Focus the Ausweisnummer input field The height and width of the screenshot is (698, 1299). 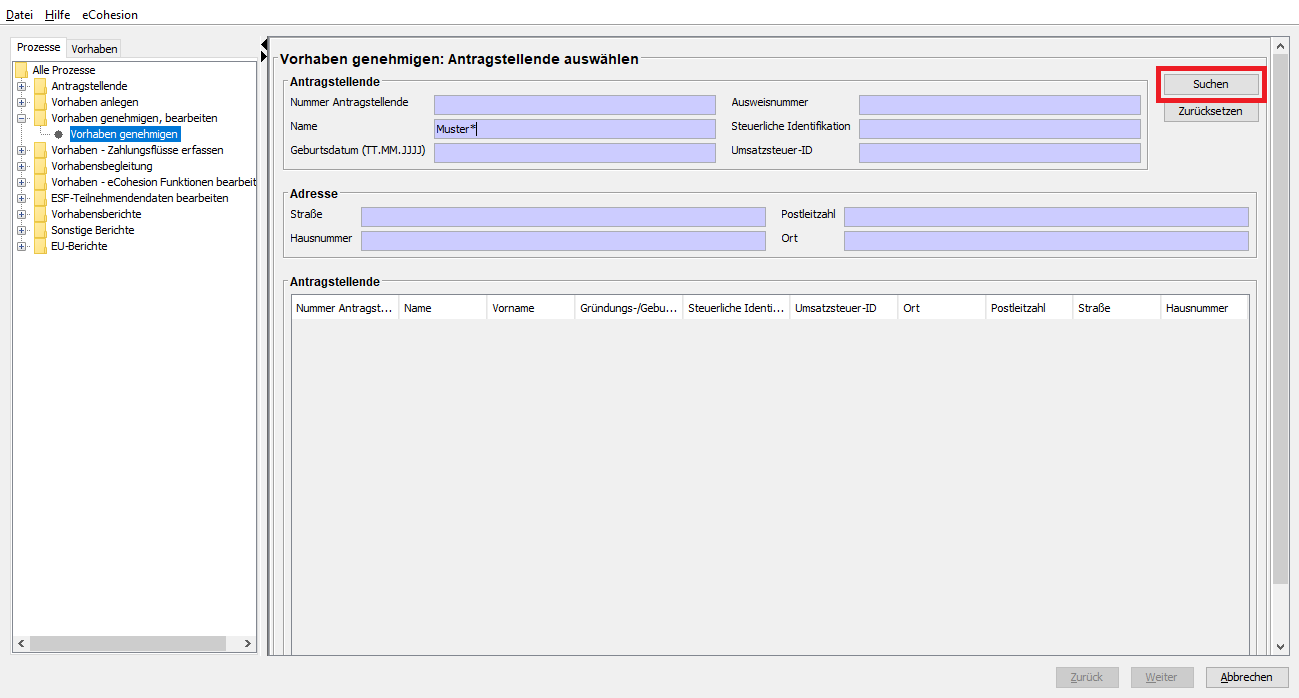click(1000, 105)
